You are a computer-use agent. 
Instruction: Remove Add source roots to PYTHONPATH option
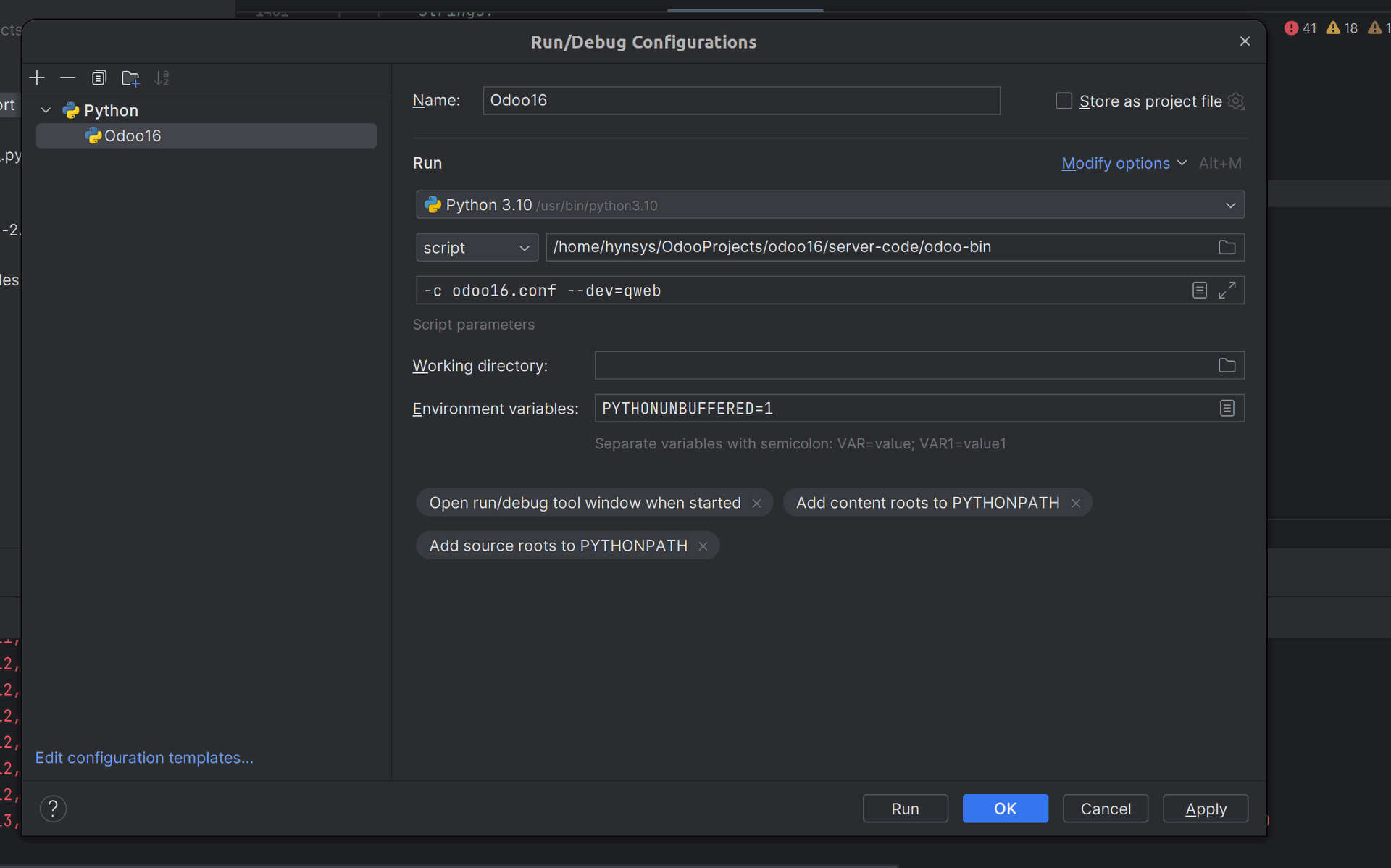point(703,546)
